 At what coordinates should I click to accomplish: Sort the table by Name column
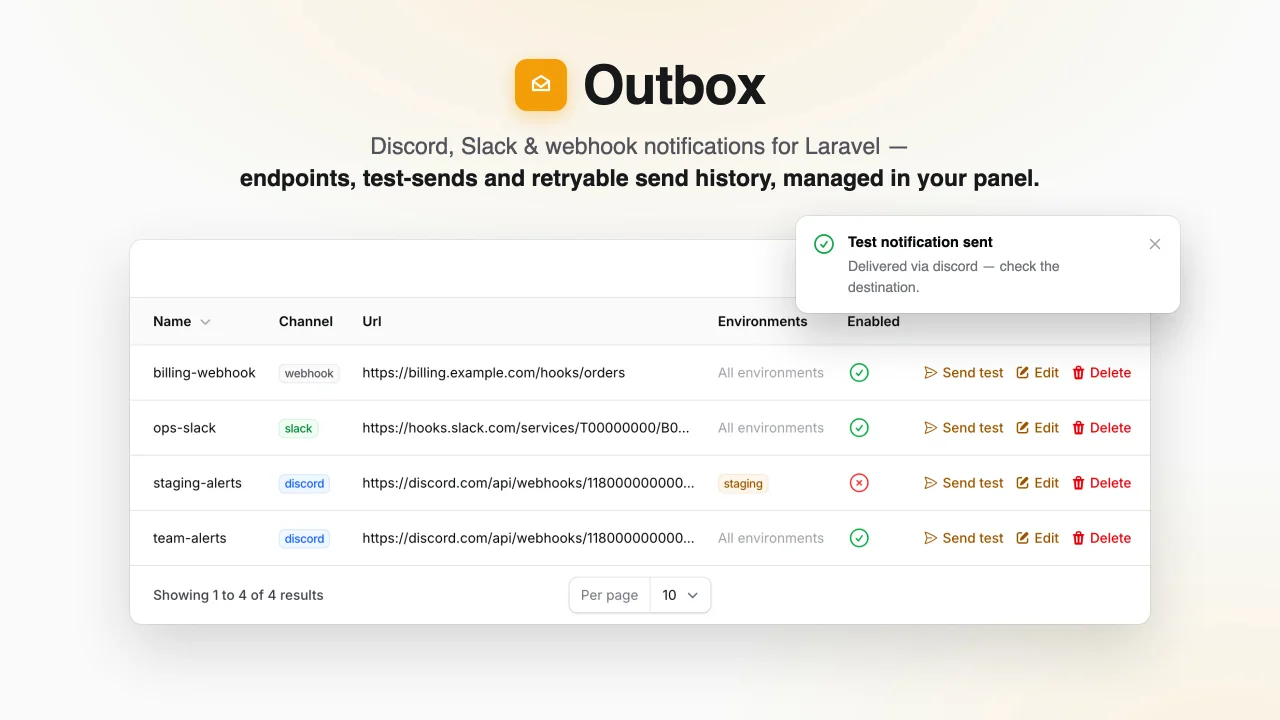[x=181, y=321]
